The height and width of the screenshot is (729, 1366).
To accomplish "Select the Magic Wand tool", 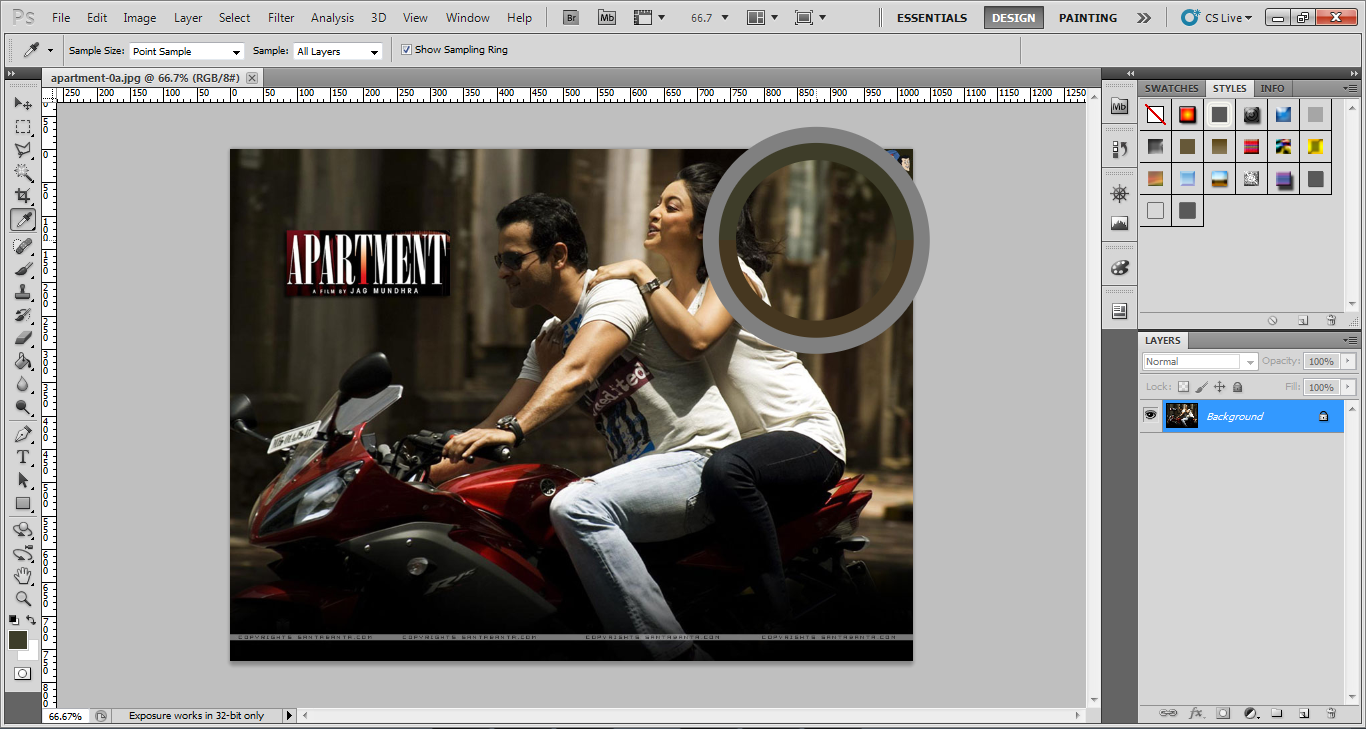I will click(22, 173).
